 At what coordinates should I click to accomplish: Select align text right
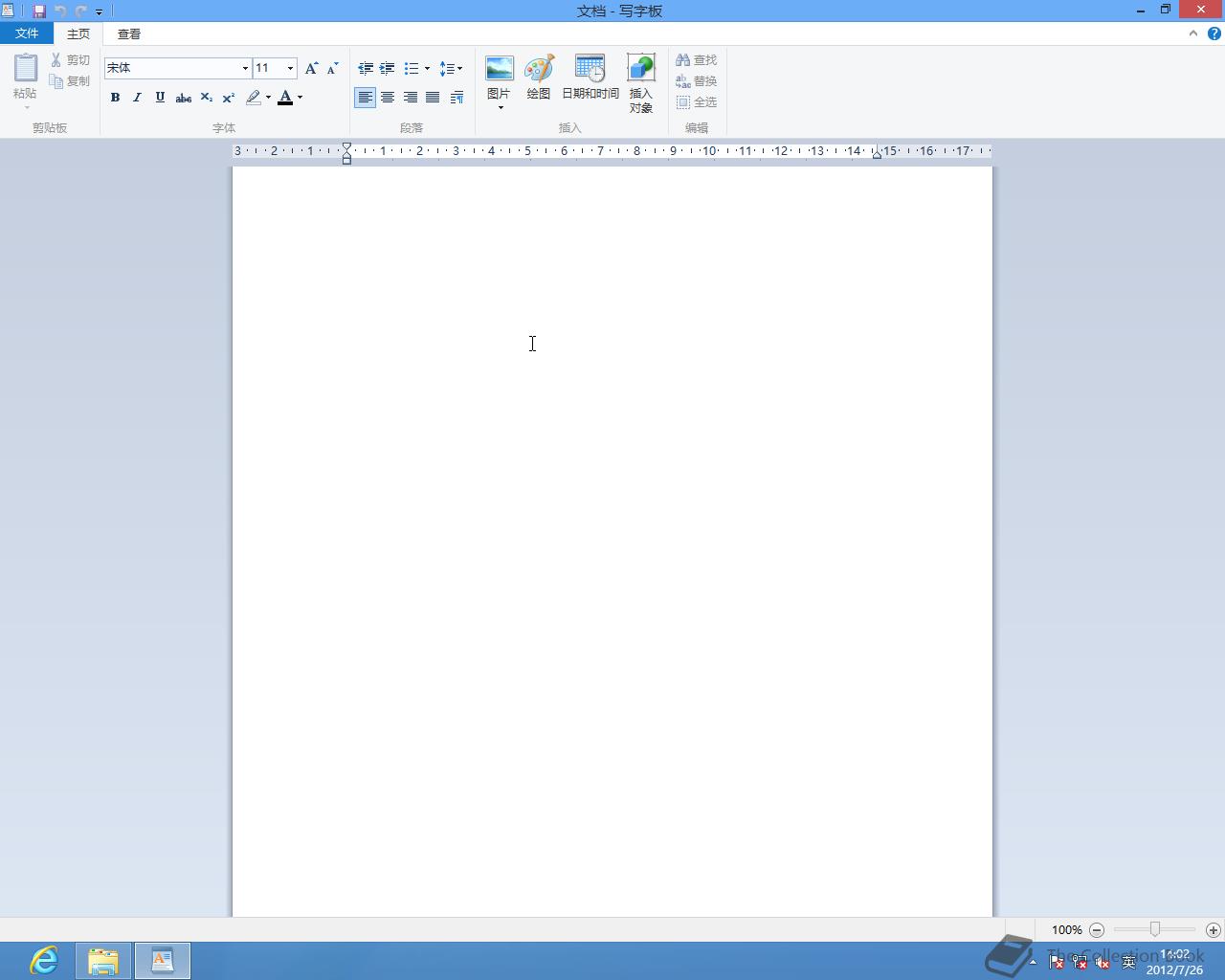tap(411, 98)
